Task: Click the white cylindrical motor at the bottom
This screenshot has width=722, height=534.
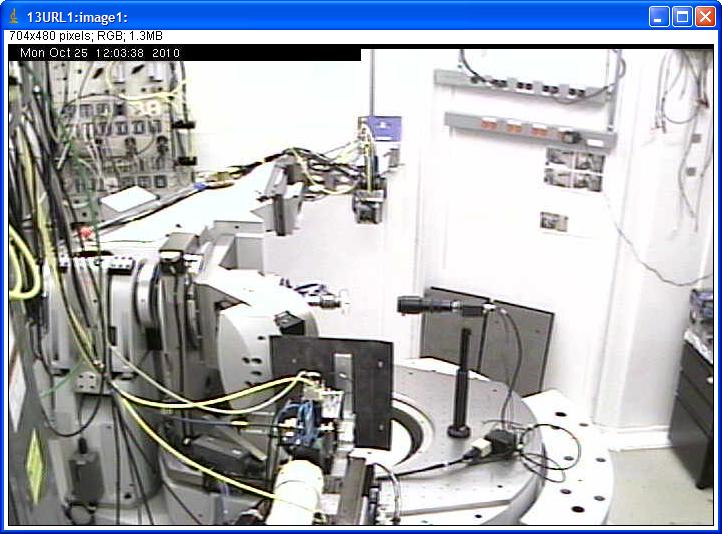Action: (300, 491)
